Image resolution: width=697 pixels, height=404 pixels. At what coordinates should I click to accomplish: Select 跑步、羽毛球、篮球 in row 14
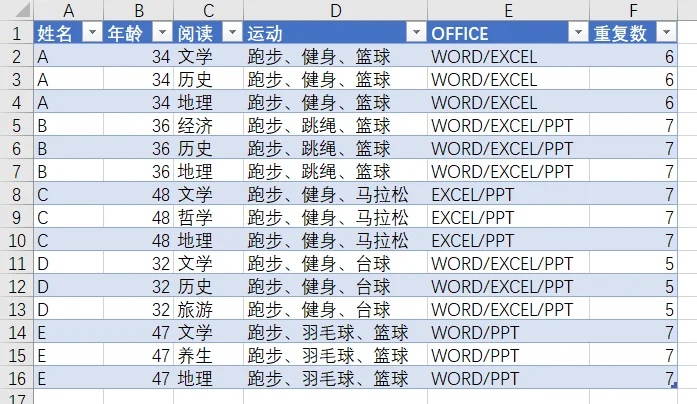pyautogui.click(x=336, y=332)
